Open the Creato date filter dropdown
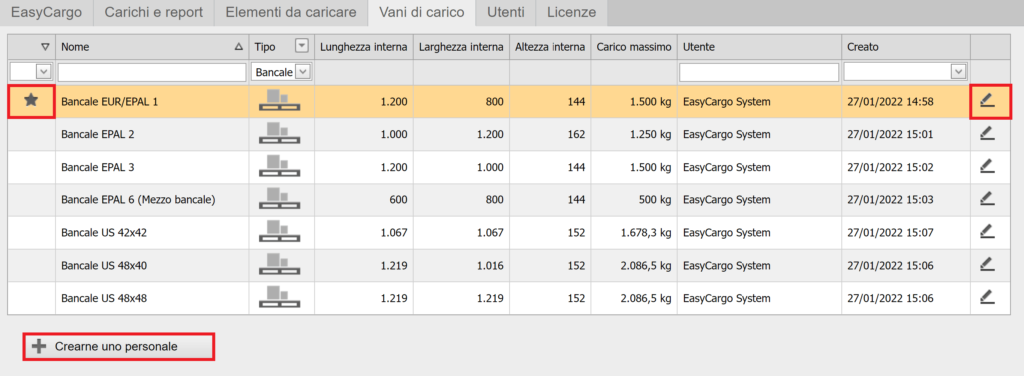 click(x=959, y=72)
